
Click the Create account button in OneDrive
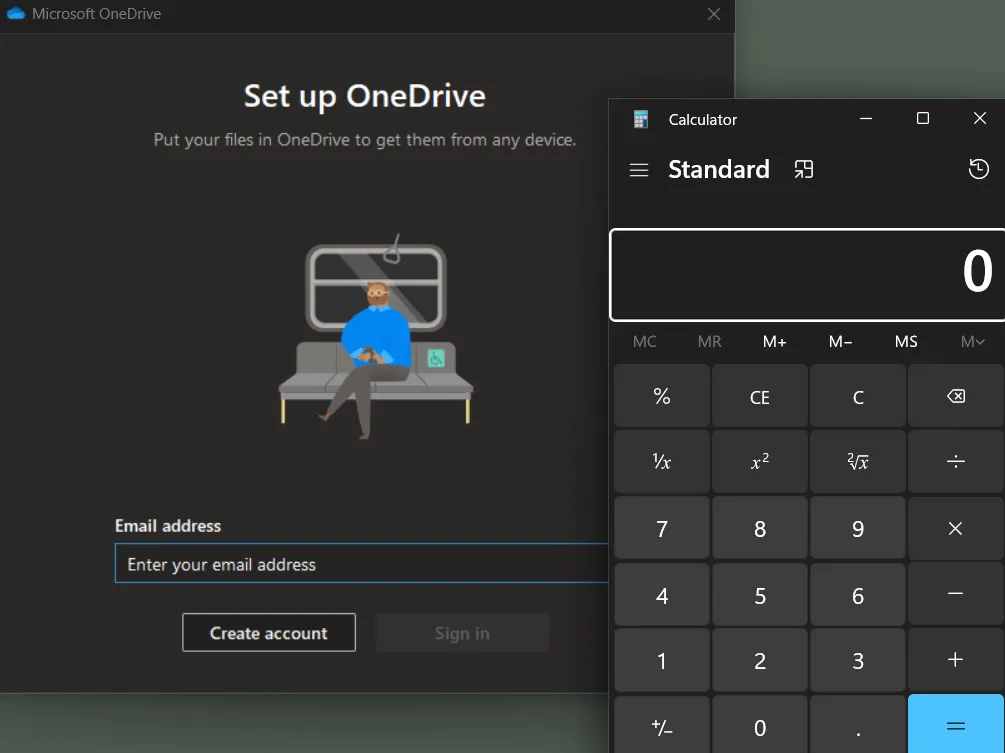coord(269,633)
